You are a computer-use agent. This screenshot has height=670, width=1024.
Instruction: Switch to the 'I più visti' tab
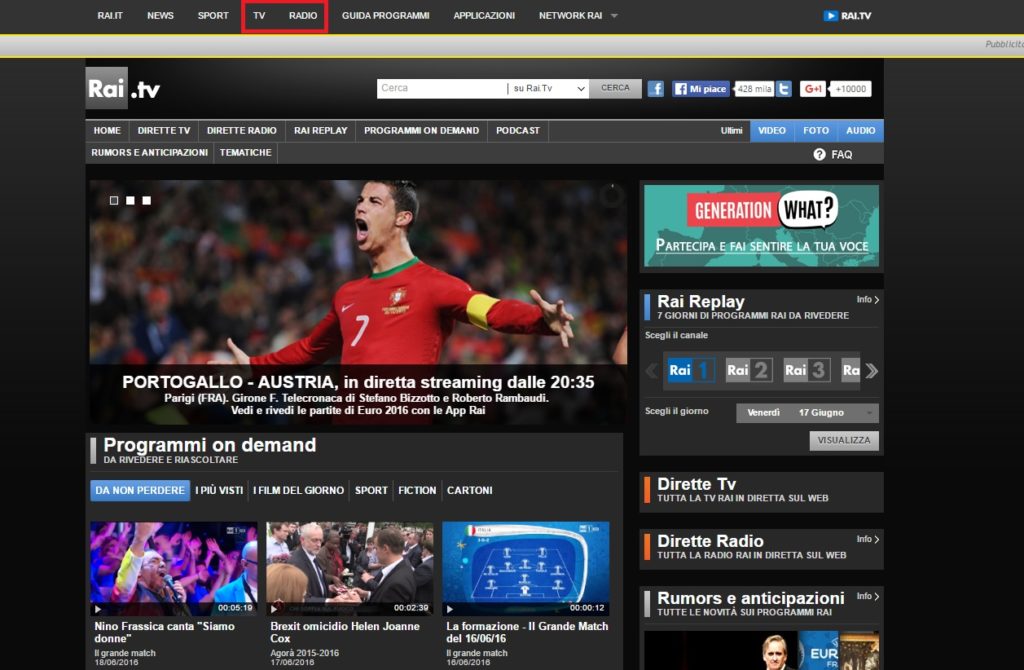pos(219,490)
